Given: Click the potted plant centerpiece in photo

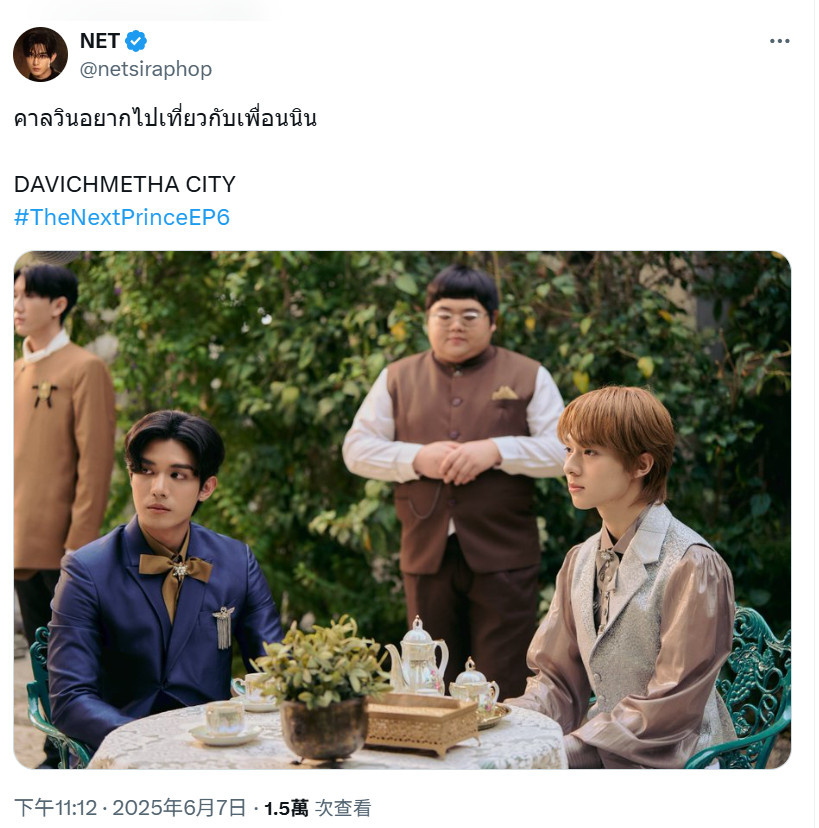Looking at the screenshot, I should pos(323,689).
